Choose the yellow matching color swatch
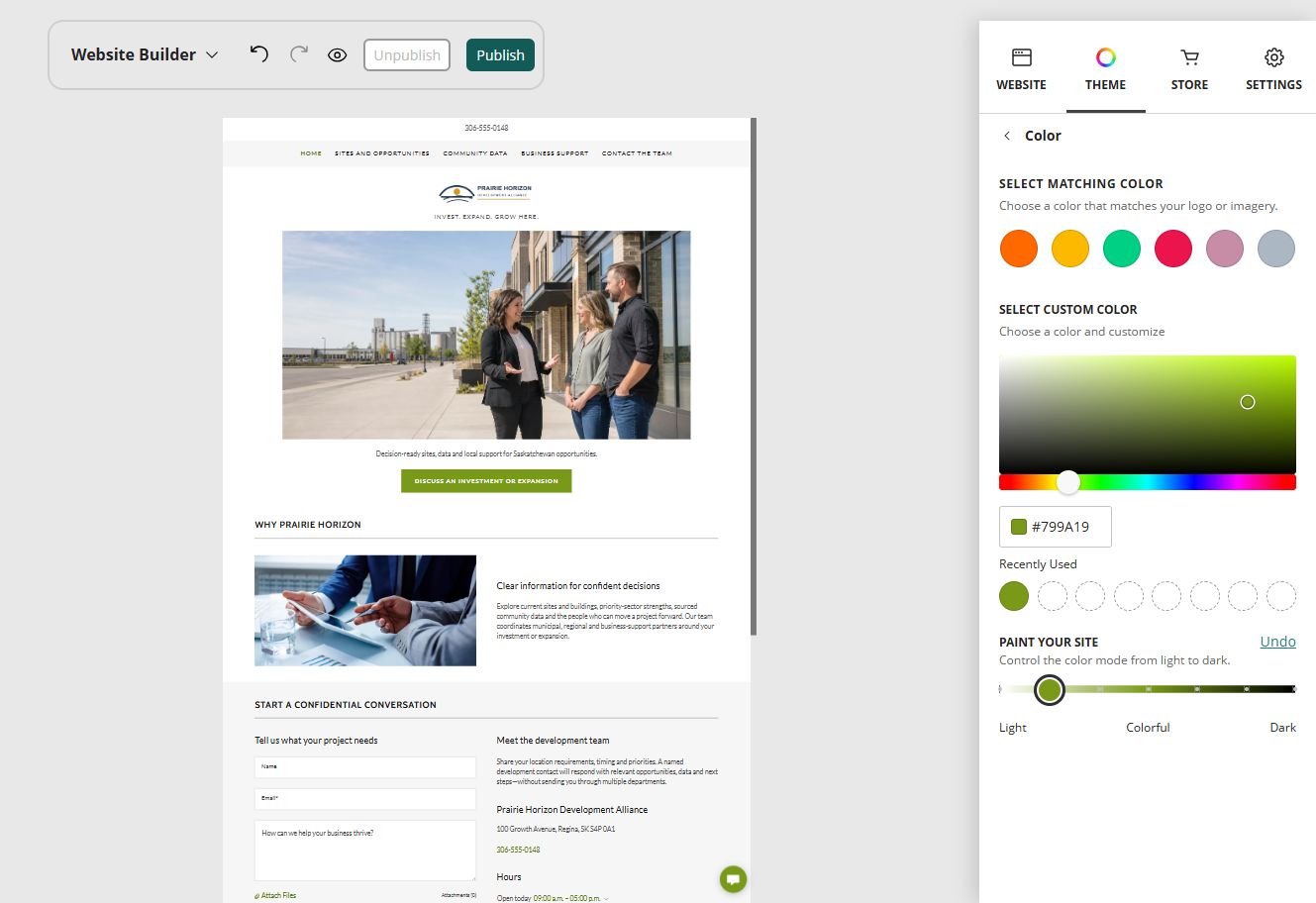This screenshot has height=903, width=1316. 1069,249
